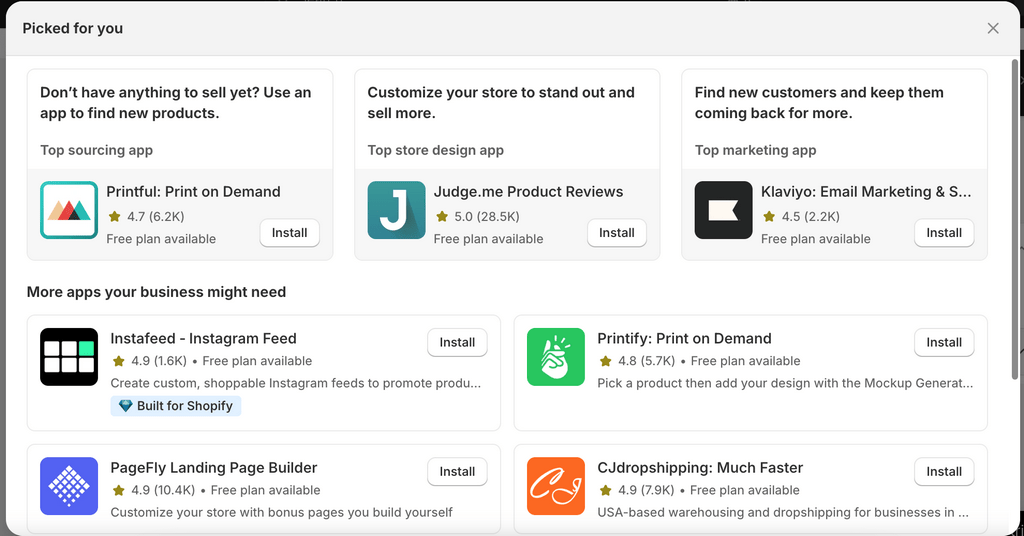Install Judge.me Product Reviews
Image resolution: width=1024 pixels, height=536 pixels.
pyautogui.click(x=616, y=233)
